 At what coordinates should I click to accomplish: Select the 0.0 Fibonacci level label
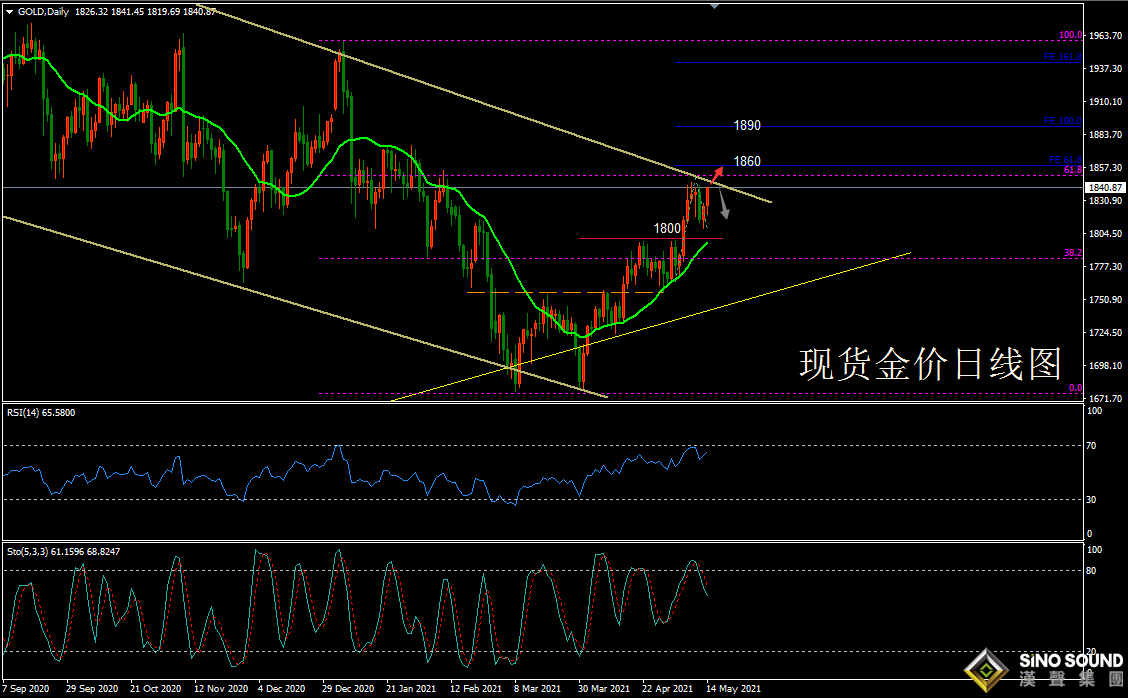click(1075, 388)
